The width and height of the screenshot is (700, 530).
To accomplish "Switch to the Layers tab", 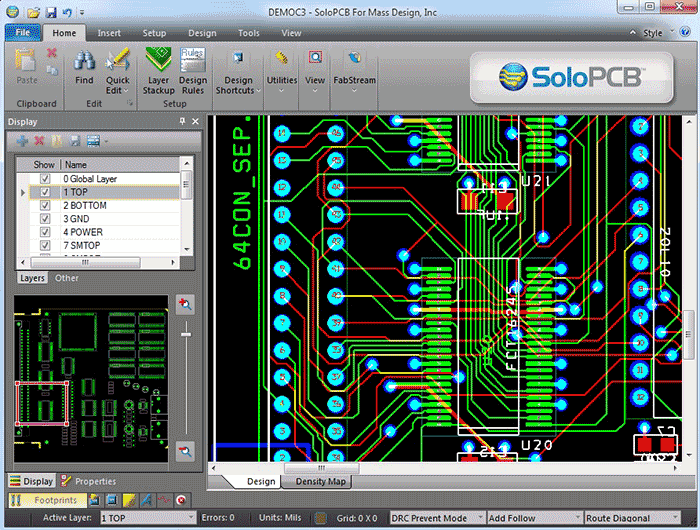I will pyautogui.click(x=32, y=278).
